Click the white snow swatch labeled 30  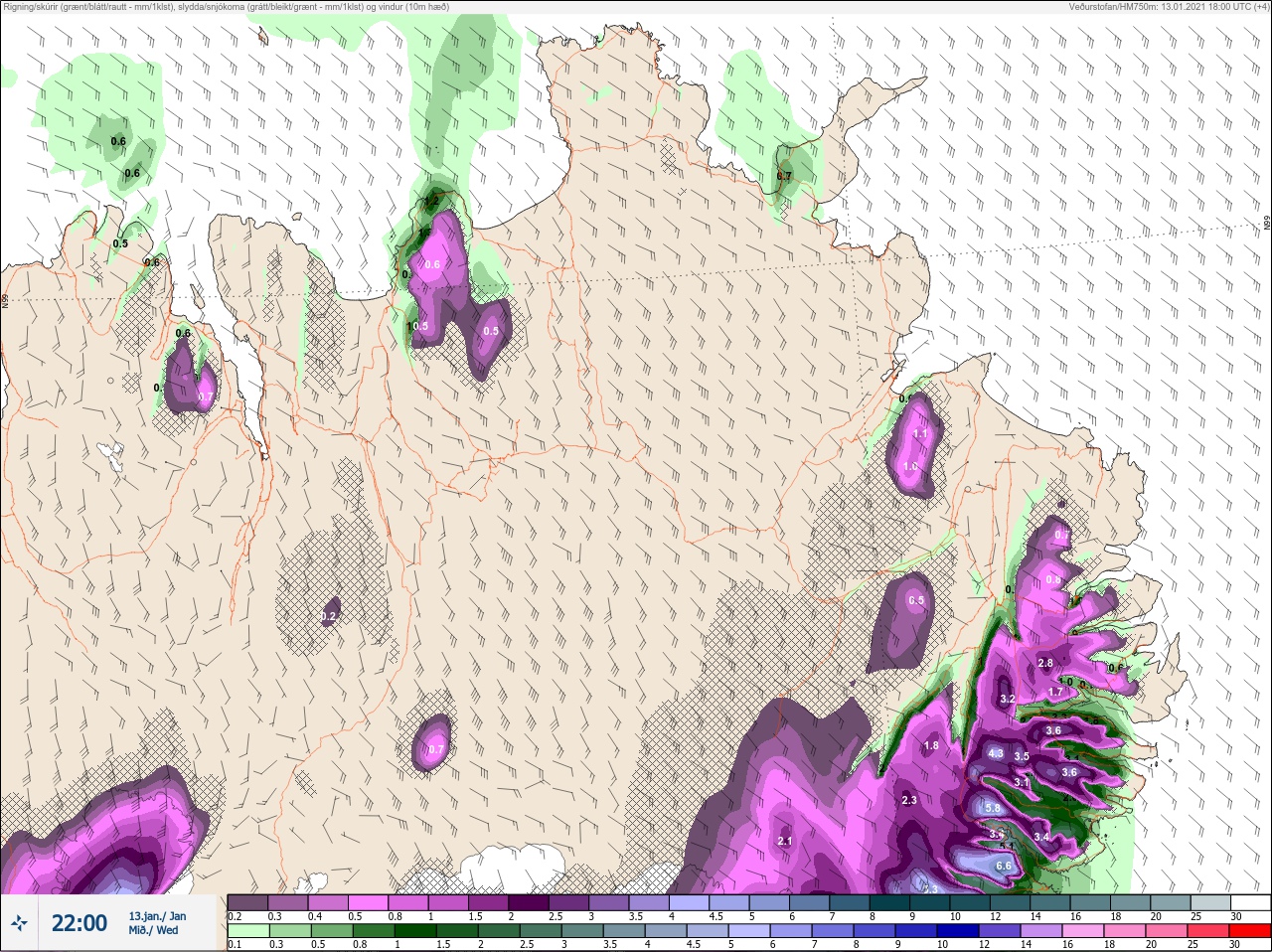[1251, 902]
